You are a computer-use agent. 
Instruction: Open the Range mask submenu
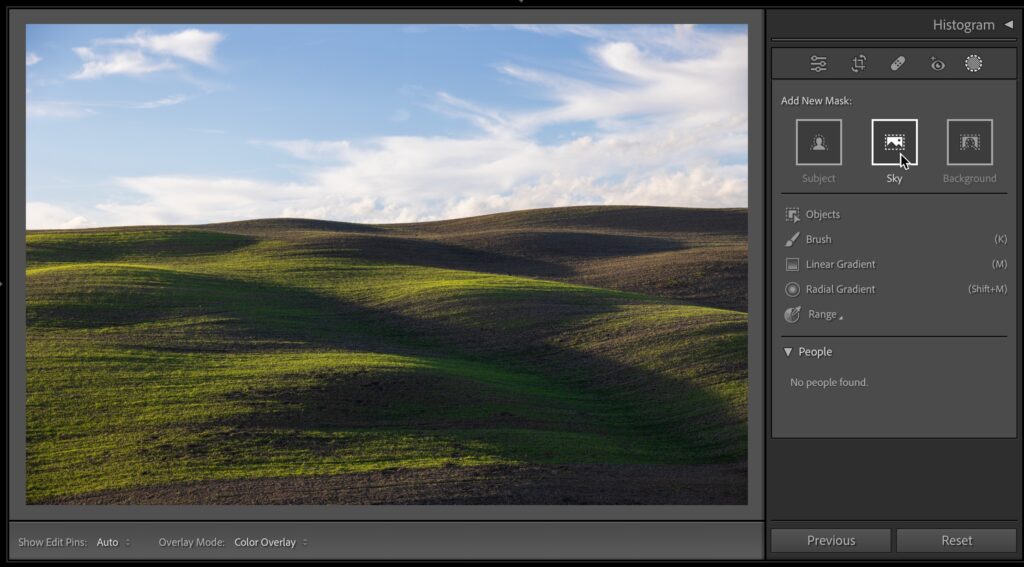pyautogui.click(x=823, y=314)
